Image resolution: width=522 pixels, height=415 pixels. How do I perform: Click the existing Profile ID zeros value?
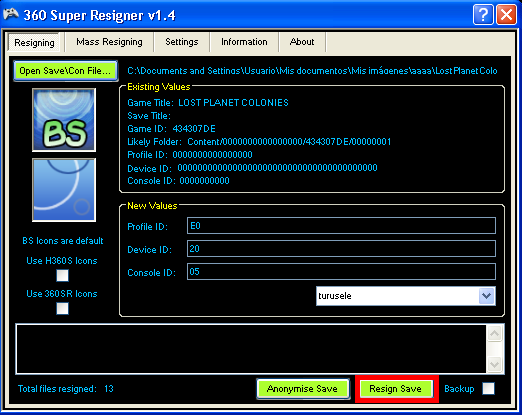[212, 155]
